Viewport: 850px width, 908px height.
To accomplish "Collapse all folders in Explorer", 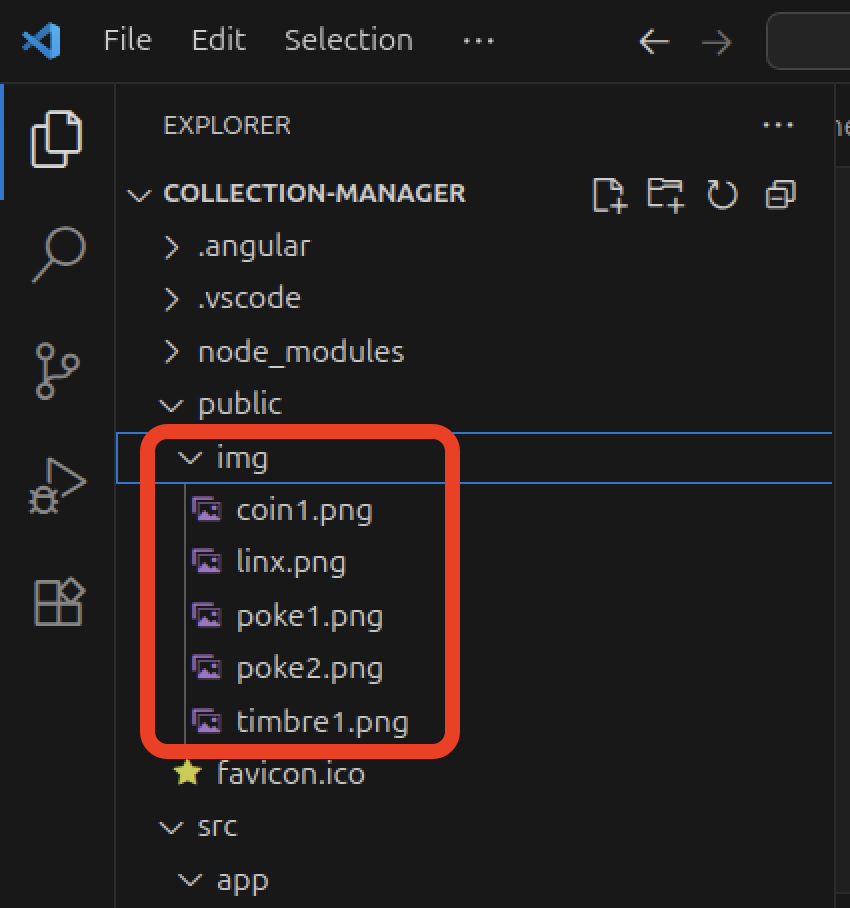I will point(779,194).
